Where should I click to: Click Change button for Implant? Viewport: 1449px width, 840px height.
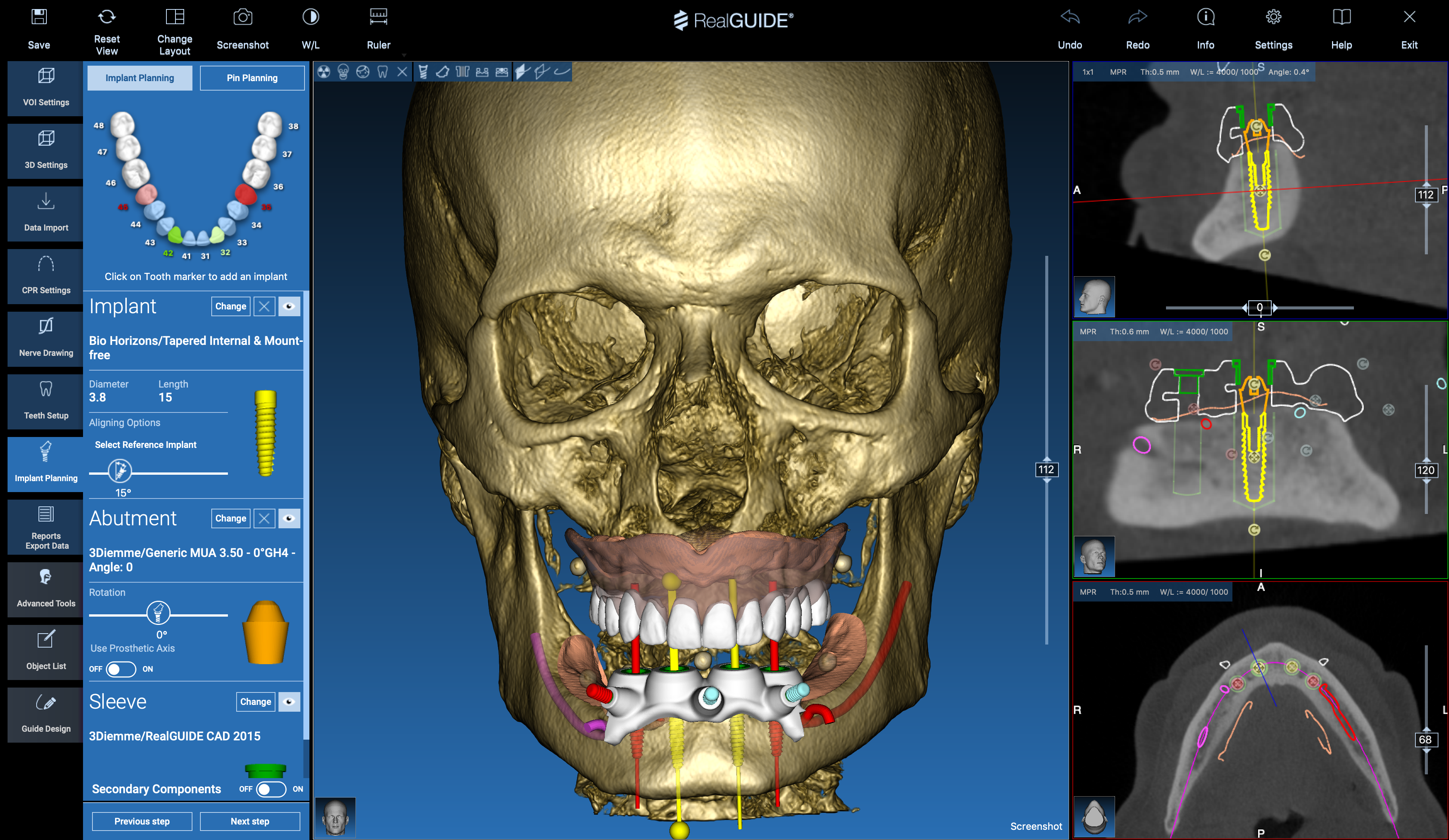point(231,306)
